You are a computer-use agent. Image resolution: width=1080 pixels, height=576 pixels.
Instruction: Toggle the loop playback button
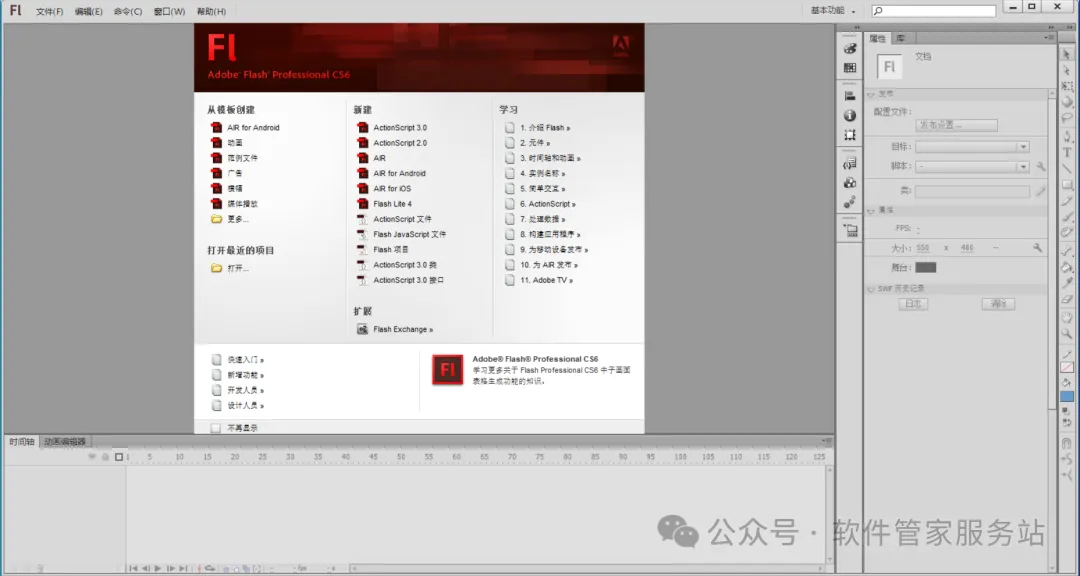pyautogui.click(x=210, y=568)
